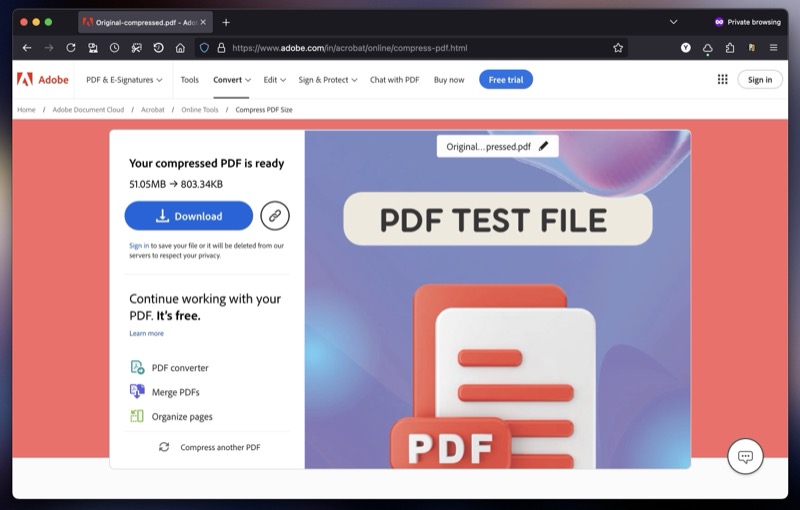
Task: Go to Adobe Document Cloud breadcrumb
Action: [88, 110]
